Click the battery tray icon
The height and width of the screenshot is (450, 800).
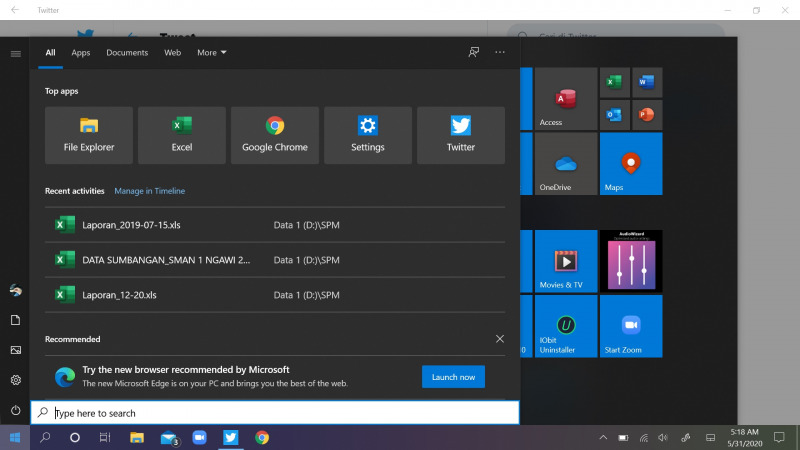tap(623, 437)
